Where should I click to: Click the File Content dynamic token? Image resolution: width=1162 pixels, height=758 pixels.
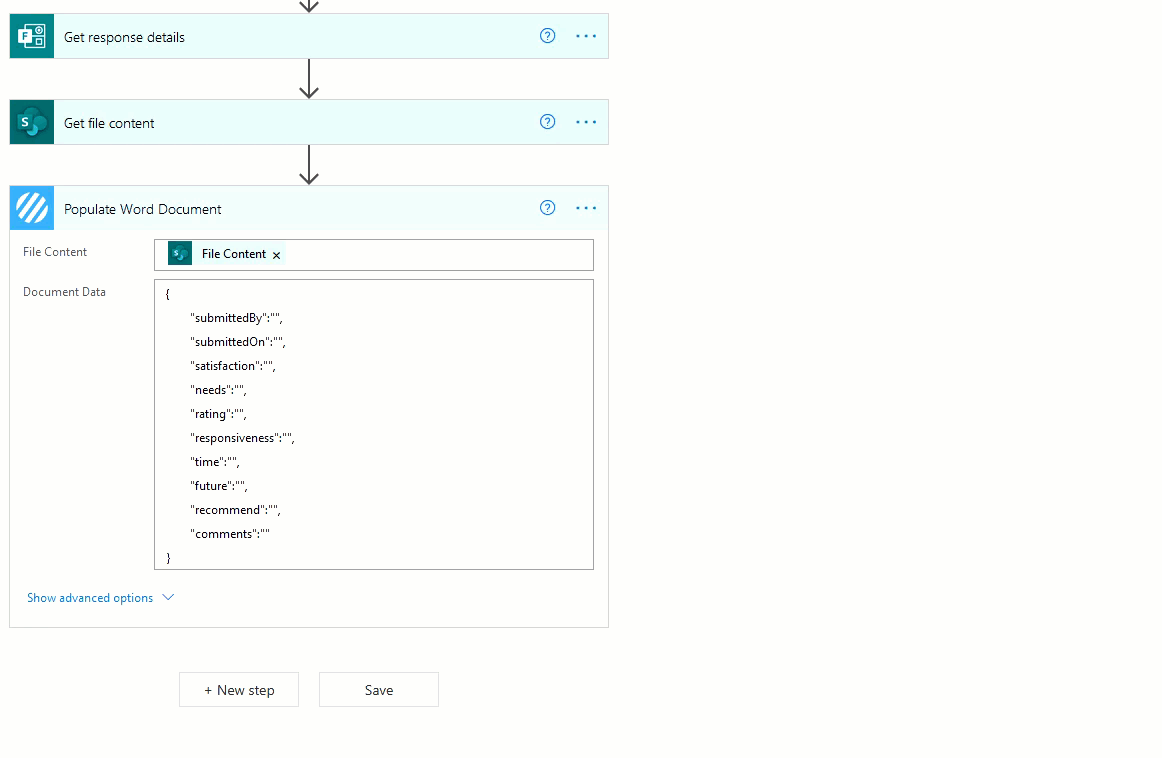click(226, 253)
